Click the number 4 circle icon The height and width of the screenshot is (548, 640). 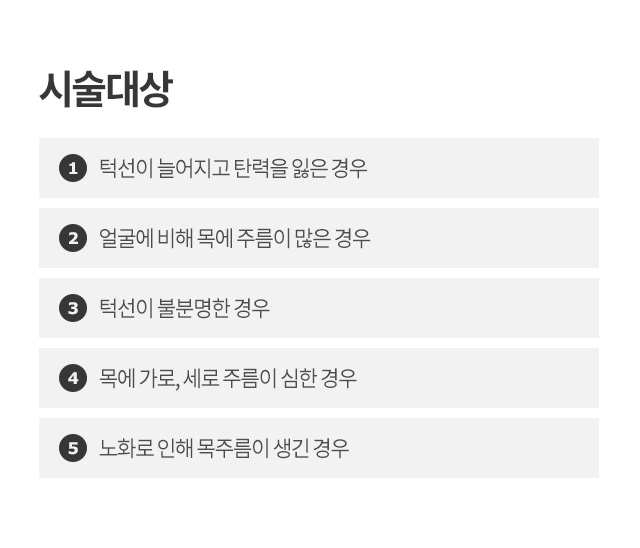[73, 378]
